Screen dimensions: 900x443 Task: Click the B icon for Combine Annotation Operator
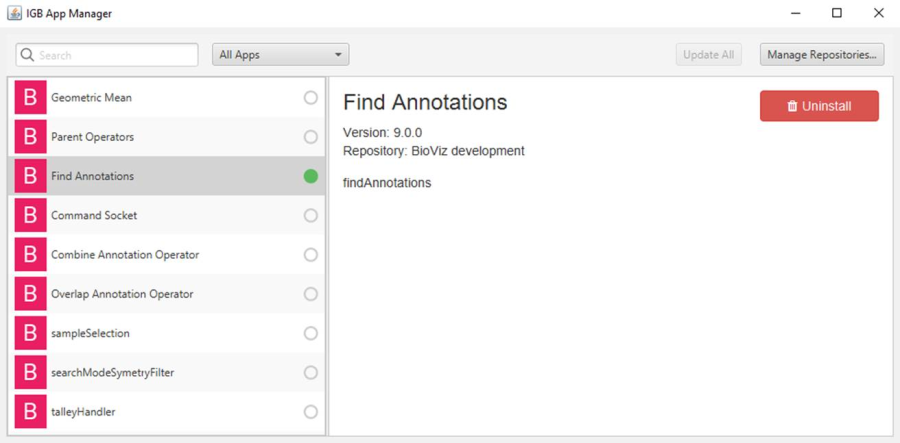[x=30, y=254]
